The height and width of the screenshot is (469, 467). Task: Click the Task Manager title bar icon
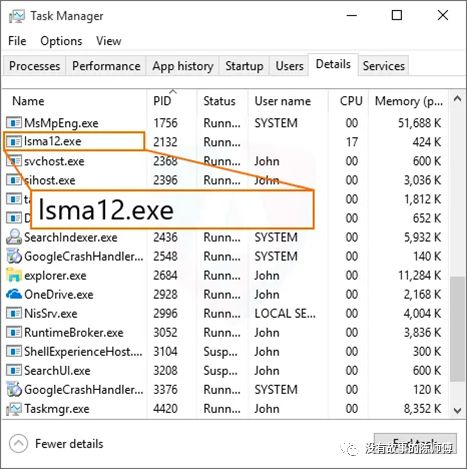[x=17, y=16]
